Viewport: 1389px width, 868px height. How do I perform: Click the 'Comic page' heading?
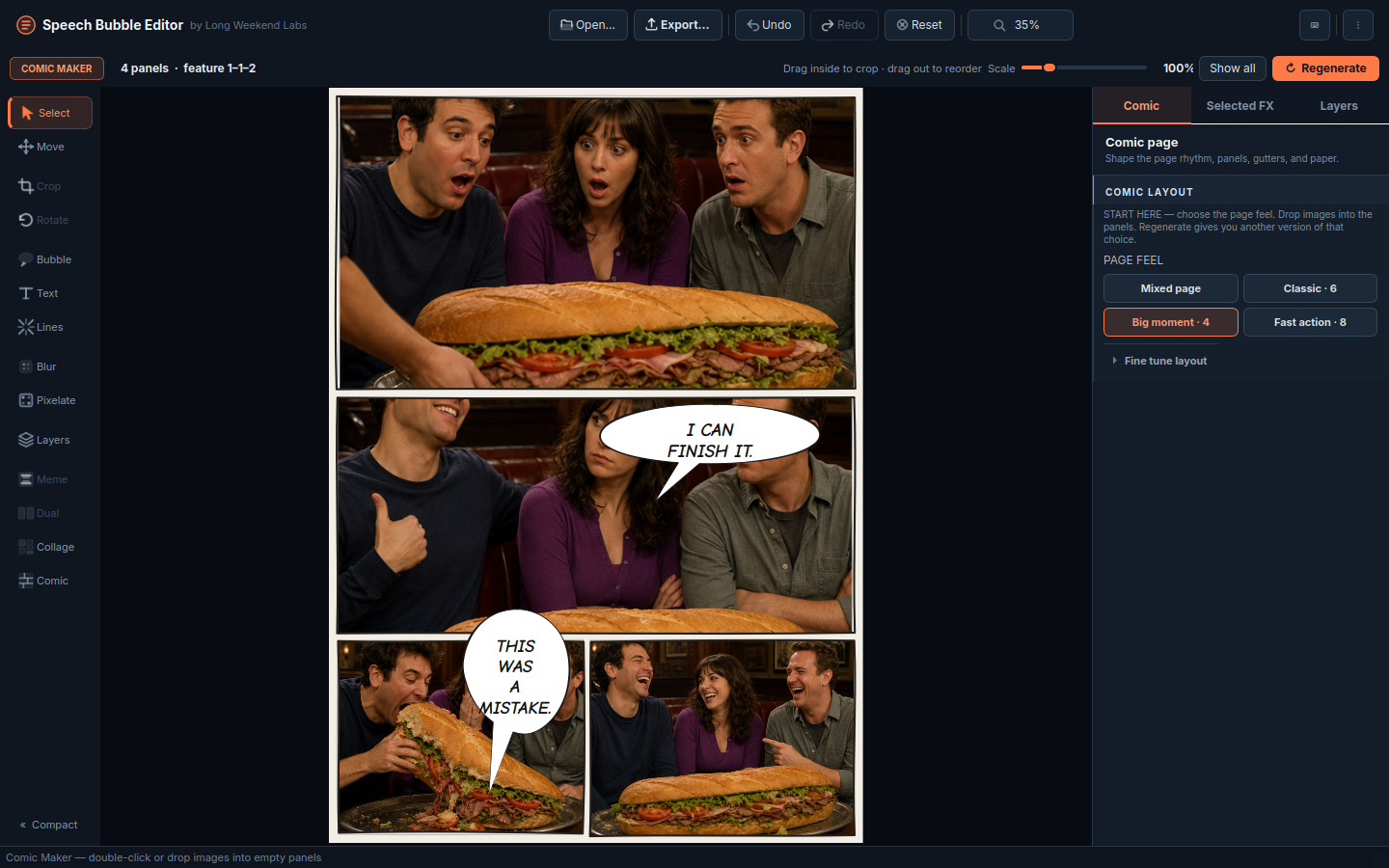(x=1141, y=142)
